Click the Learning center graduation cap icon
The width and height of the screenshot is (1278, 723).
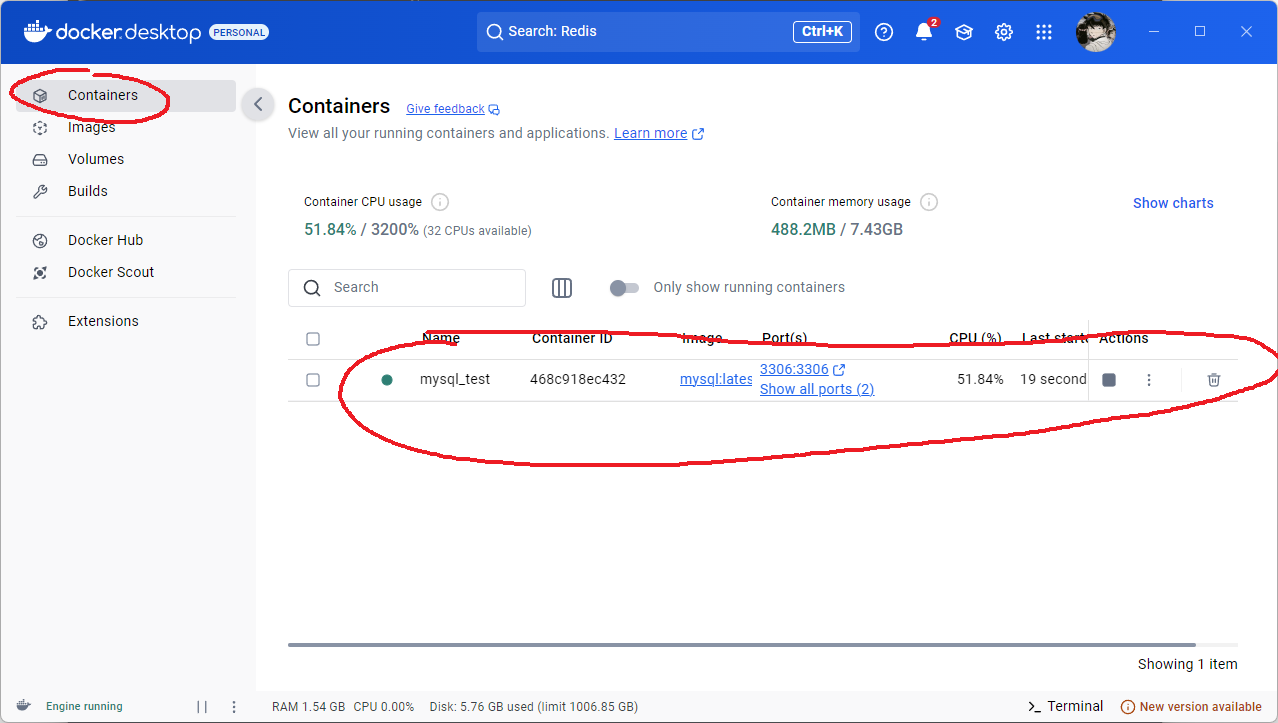964,32
